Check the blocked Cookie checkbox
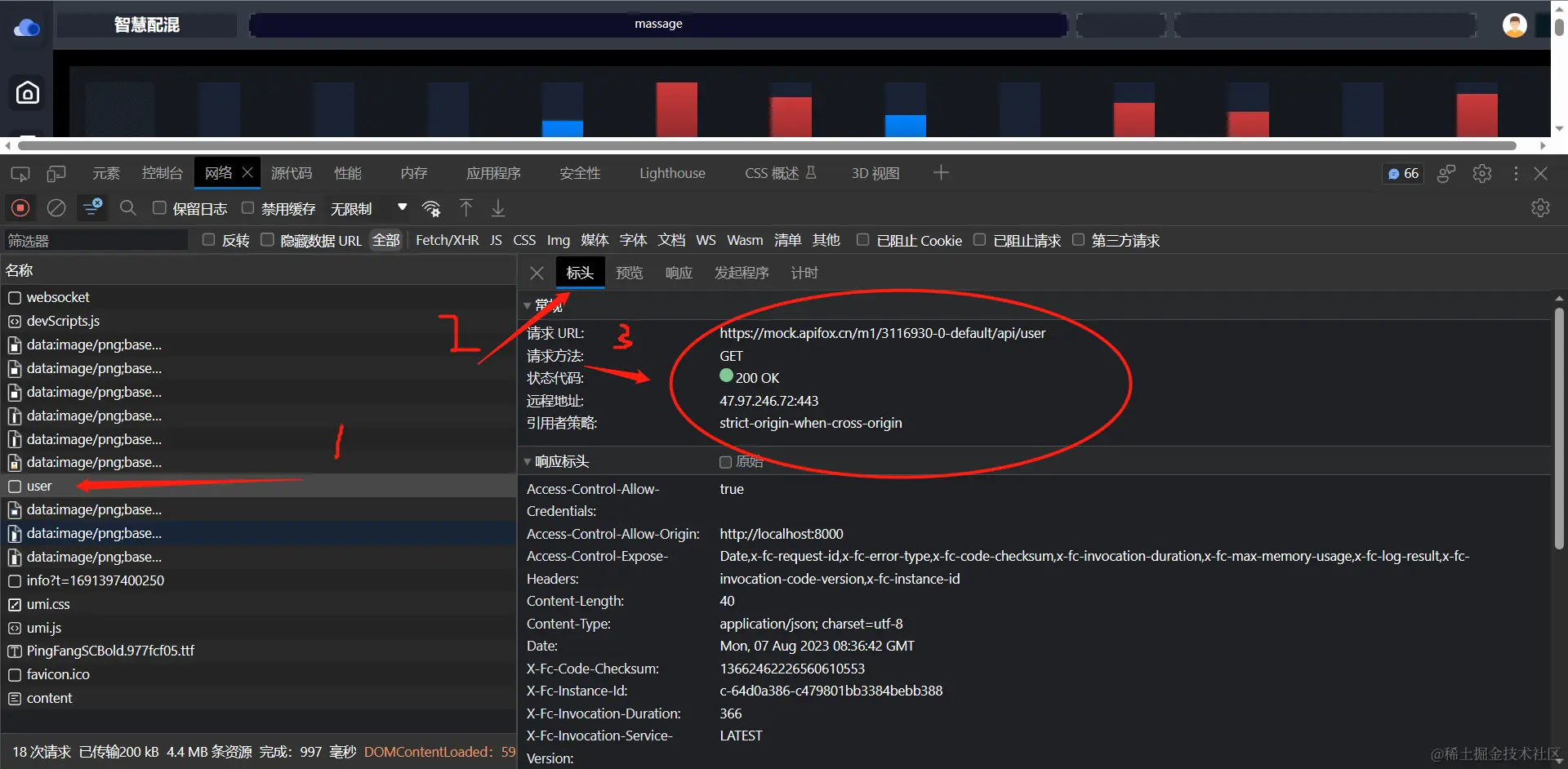Screen dimensions: 1568x769 coord(862,240)
